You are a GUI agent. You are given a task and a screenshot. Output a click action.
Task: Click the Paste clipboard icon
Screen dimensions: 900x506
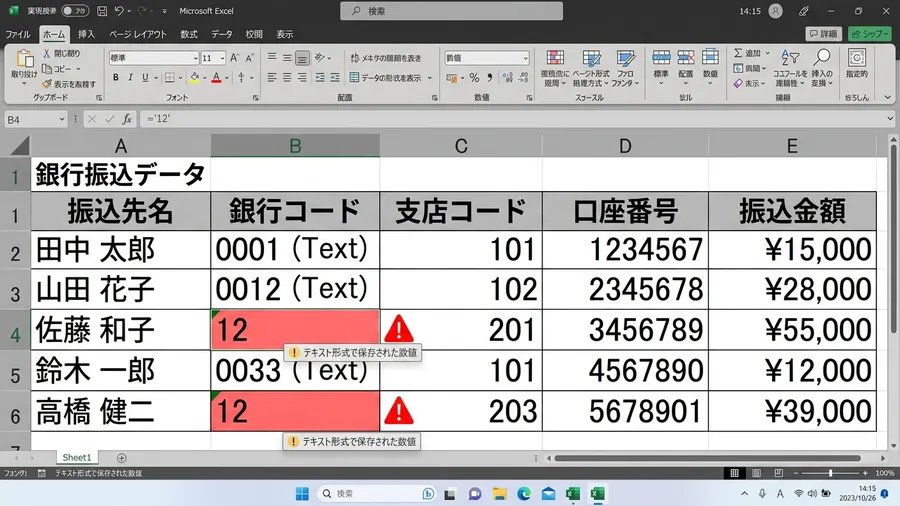pyautogui.click(x=24, y=59)
